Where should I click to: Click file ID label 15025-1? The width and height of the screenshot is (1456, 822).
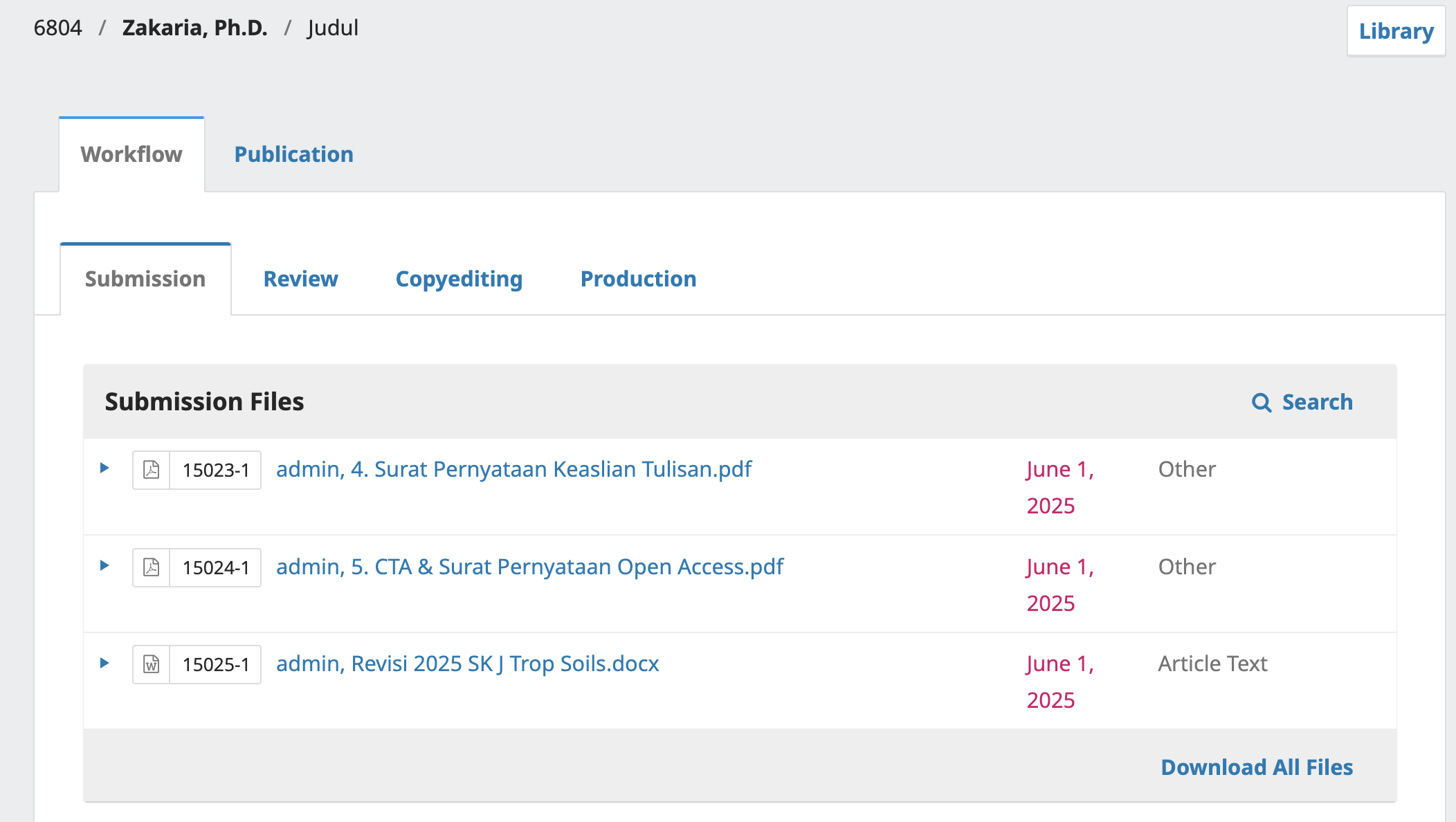(215, 664)
